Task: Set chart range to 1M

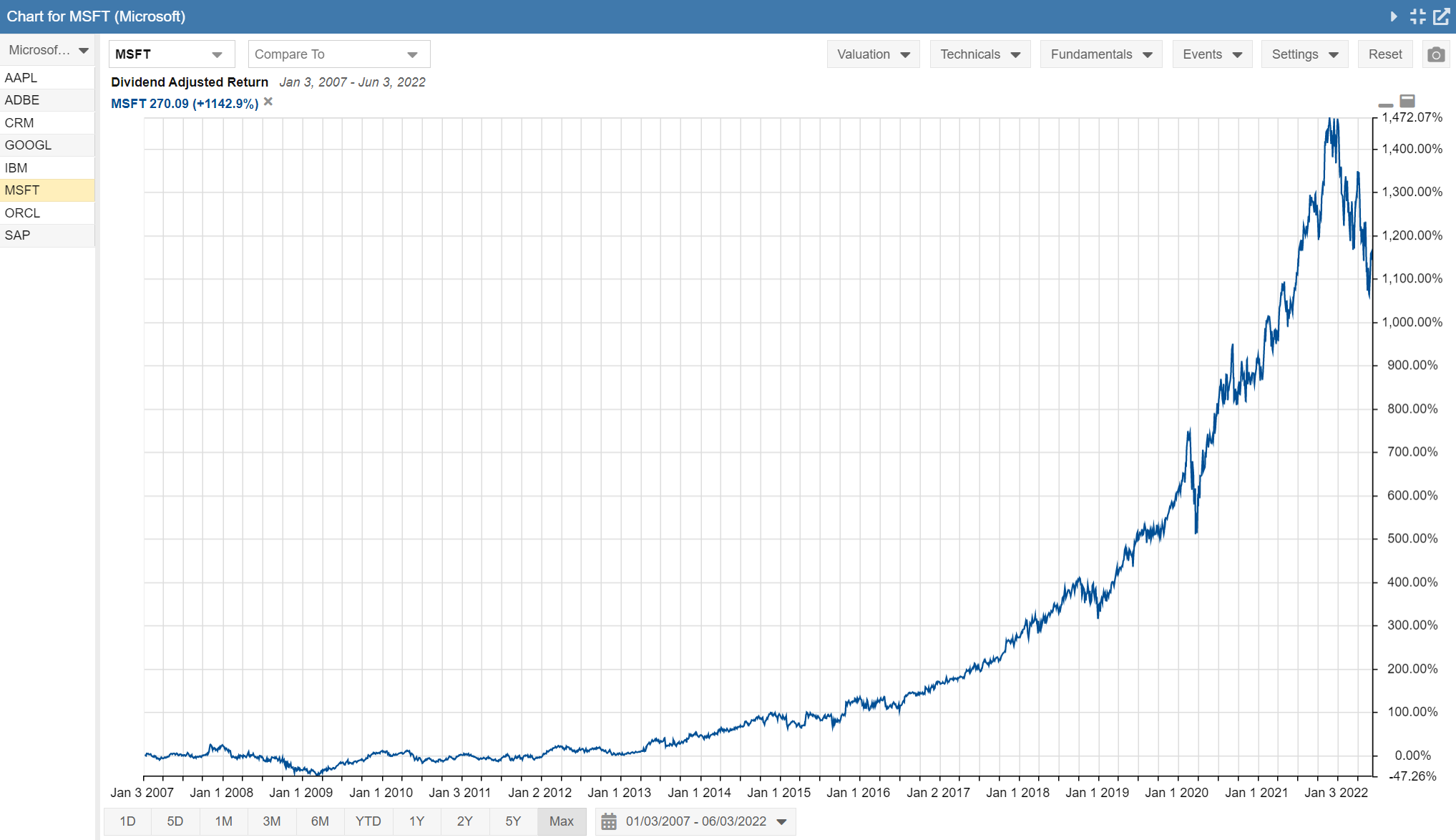Action: pos(224,821)
